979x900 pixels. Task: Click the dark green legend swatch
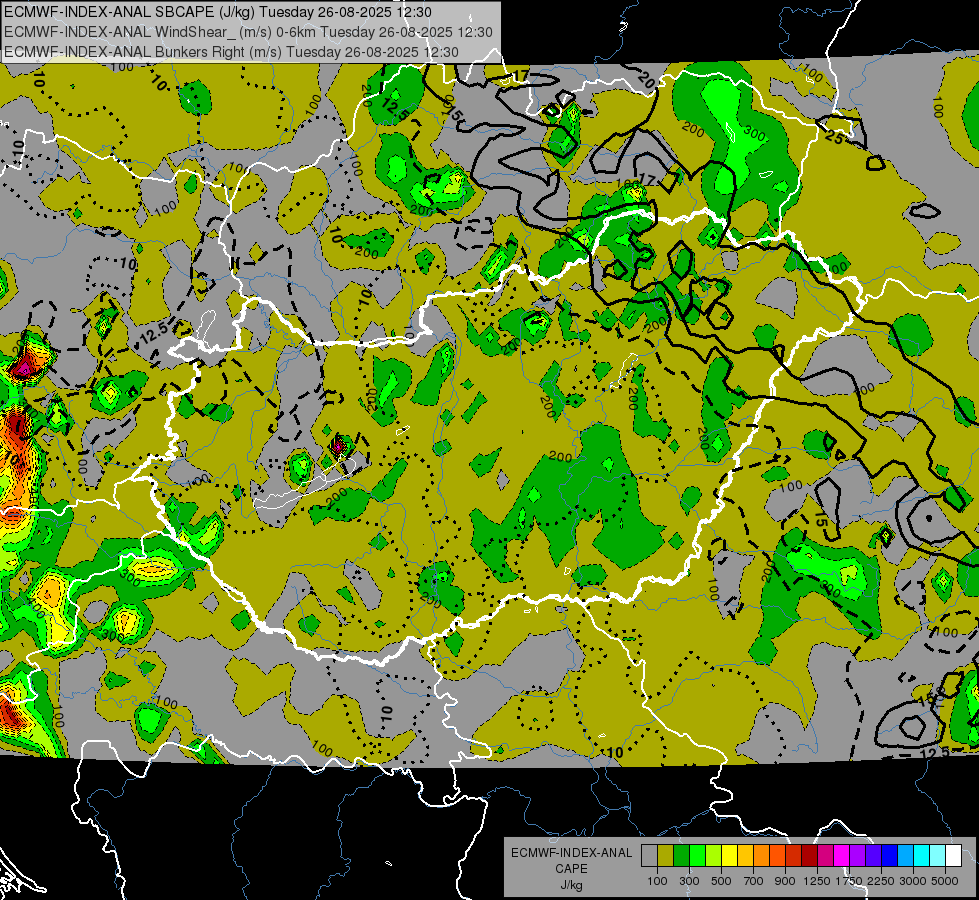point(681,856)
